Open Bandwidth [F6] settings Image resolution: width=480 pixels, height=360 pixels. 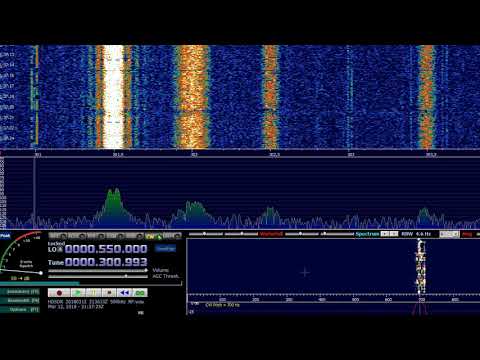point(20,301)
